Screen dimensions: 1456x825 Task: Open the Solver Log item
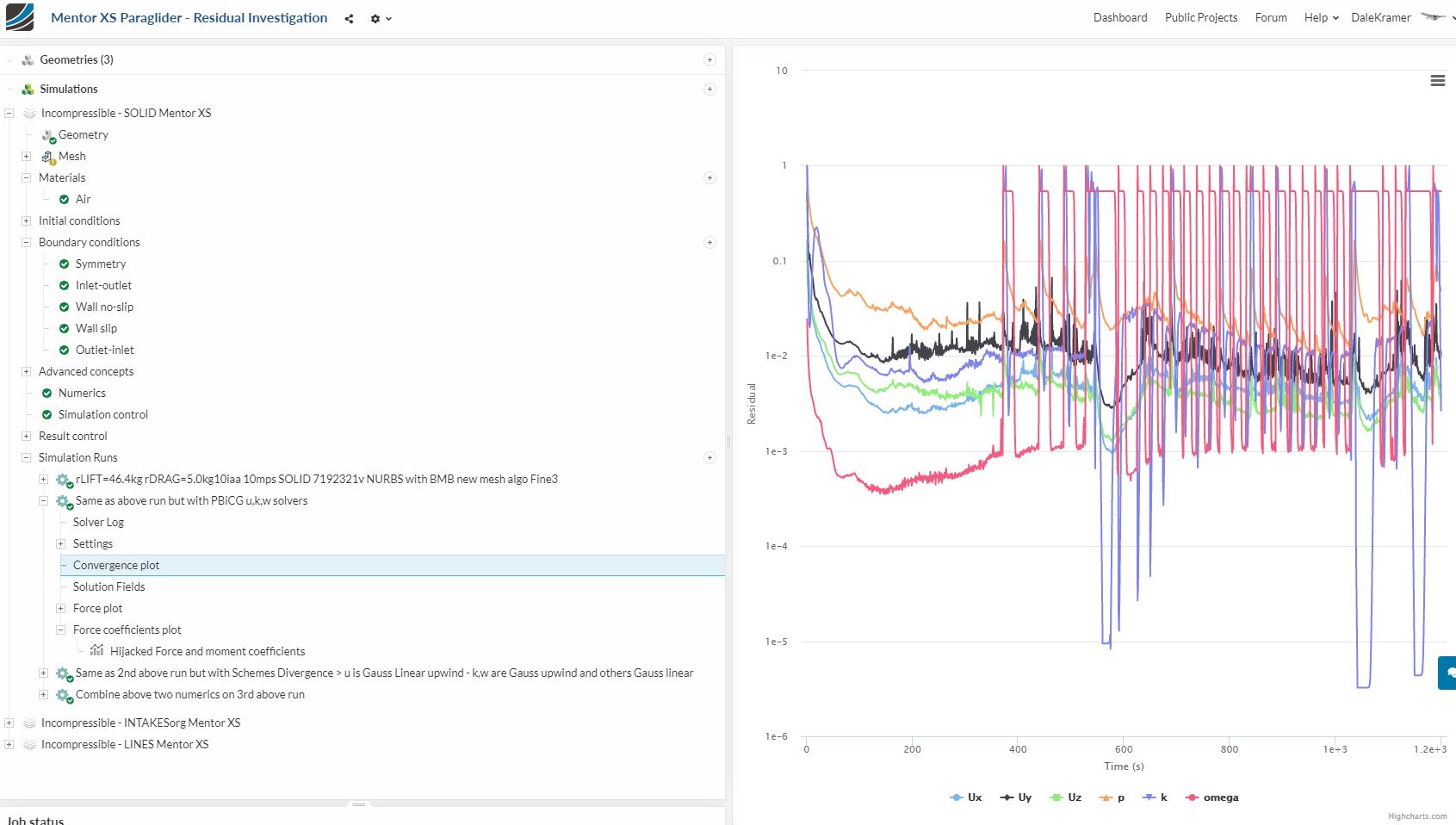pos(98,523)
